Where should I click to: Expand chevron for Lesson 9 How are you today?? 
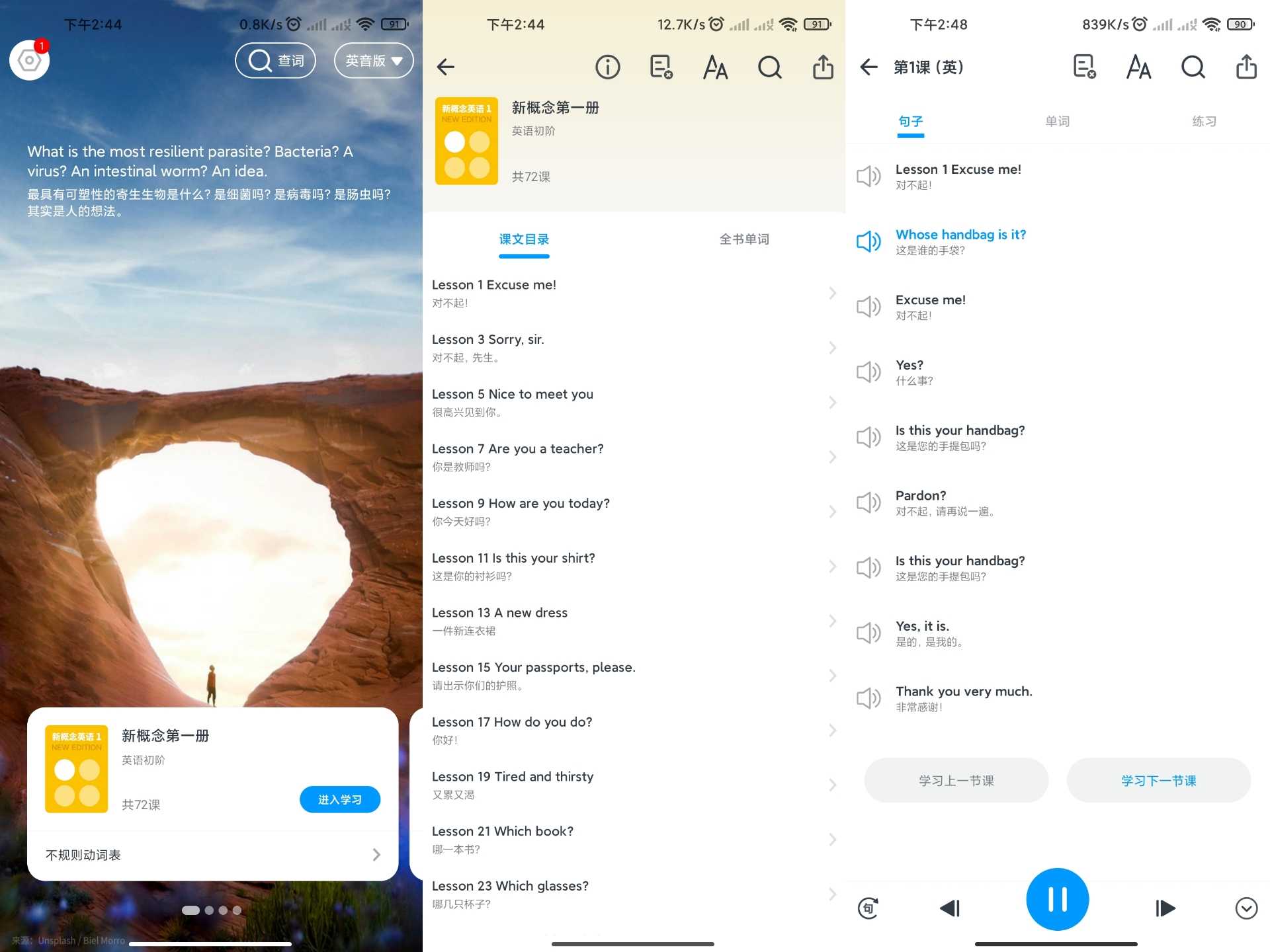pyautogui.click(x=833, y=512)
